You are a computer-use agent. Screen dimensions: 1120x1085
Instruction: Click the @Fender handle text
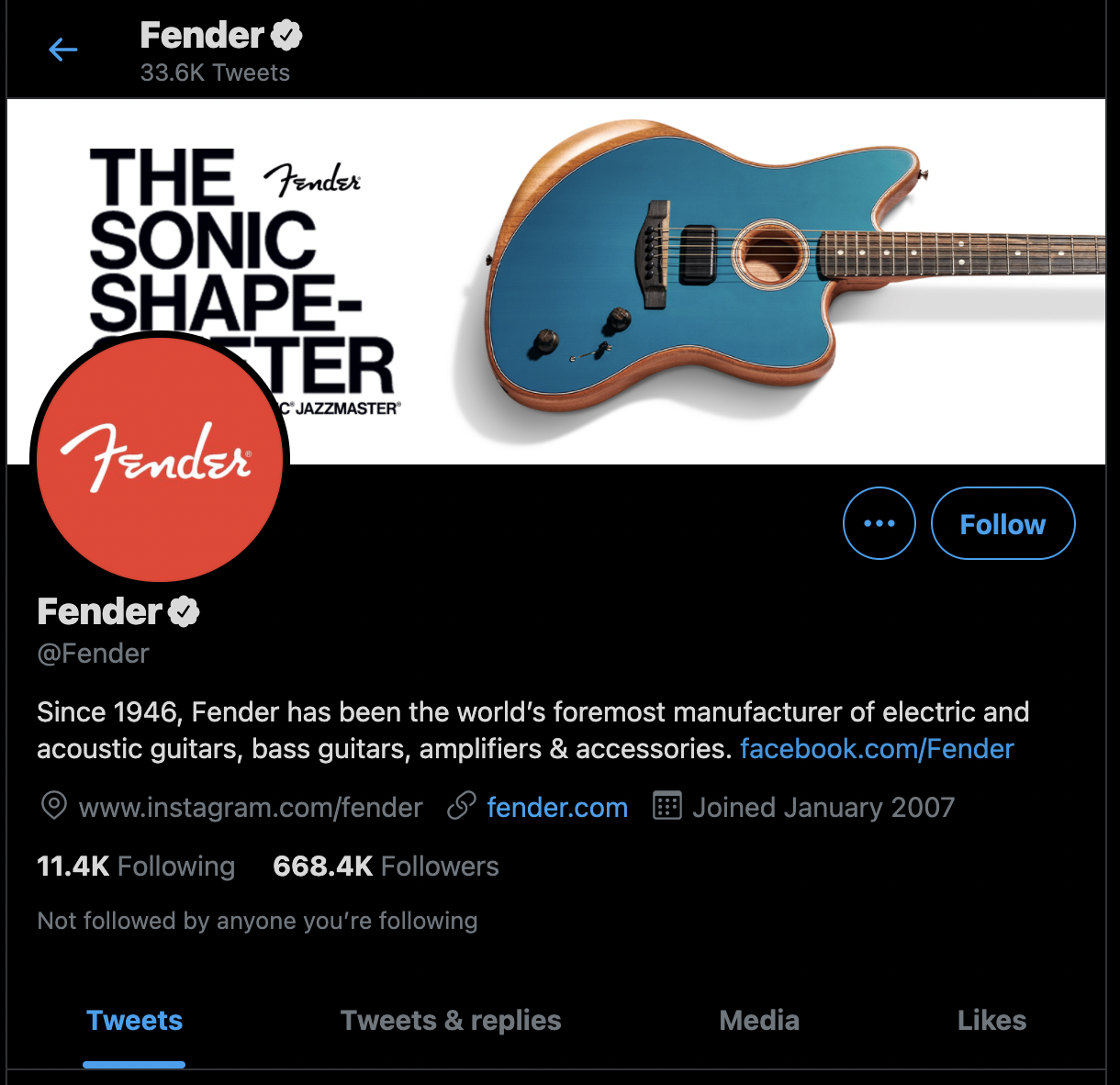pos(93,654)
